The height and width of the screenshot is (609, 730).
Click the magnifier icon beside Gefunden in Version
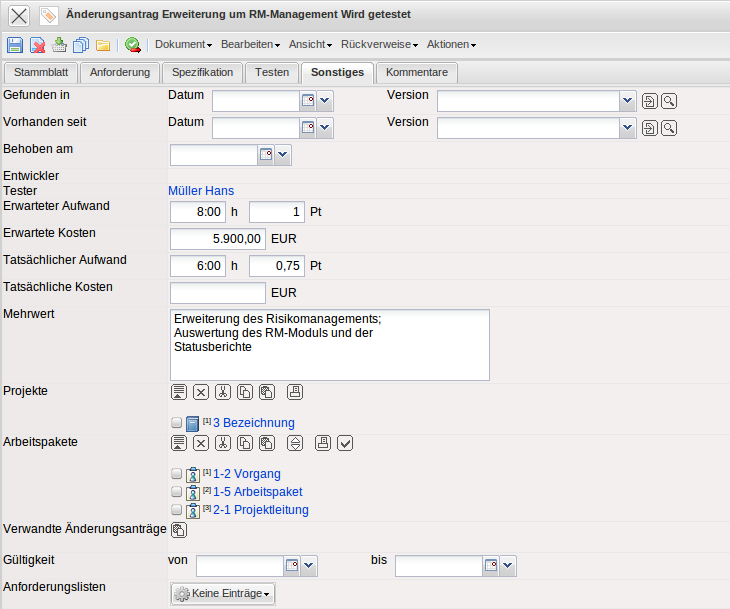[x=669, y=101]
